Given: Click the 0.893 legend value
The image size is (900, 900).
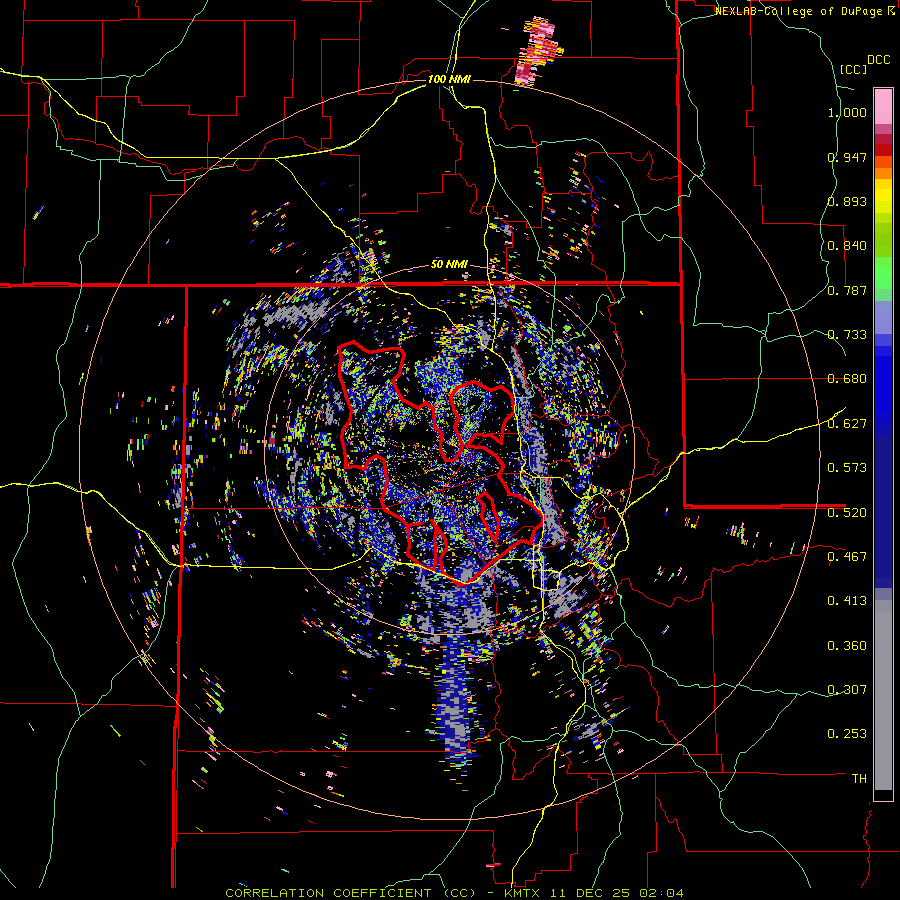Looking at the screenshot, I should tap(847, 201).
